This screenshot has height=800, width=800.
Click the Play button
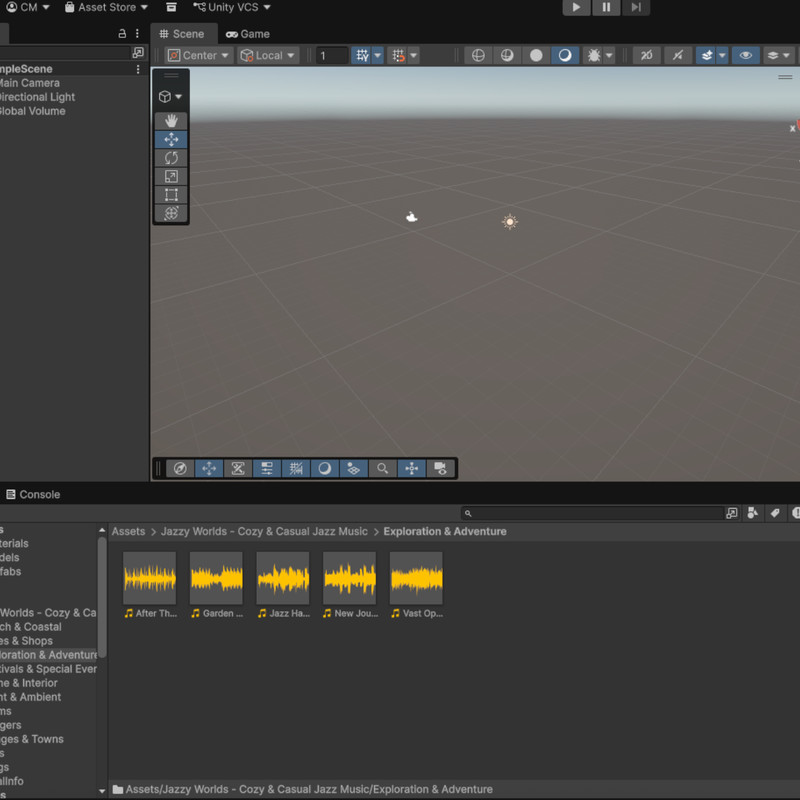pos(576,7)
